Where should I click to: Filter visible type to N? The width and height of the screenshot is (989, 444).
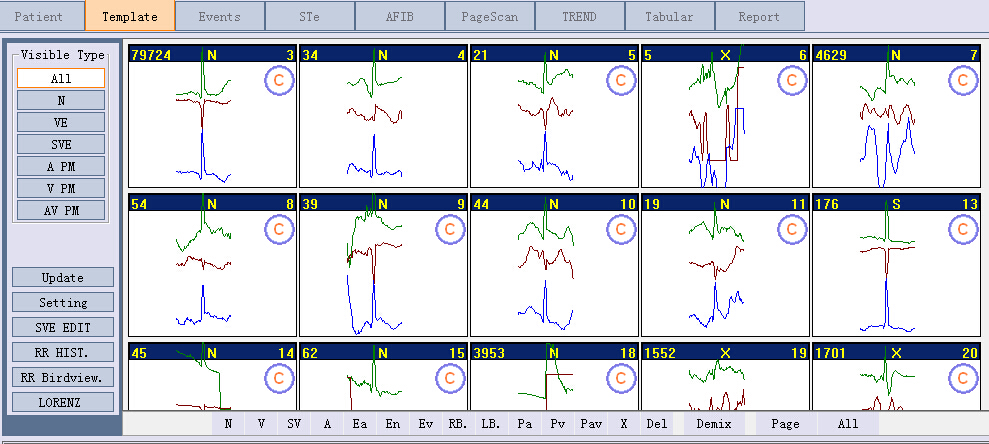pos(61,100)
